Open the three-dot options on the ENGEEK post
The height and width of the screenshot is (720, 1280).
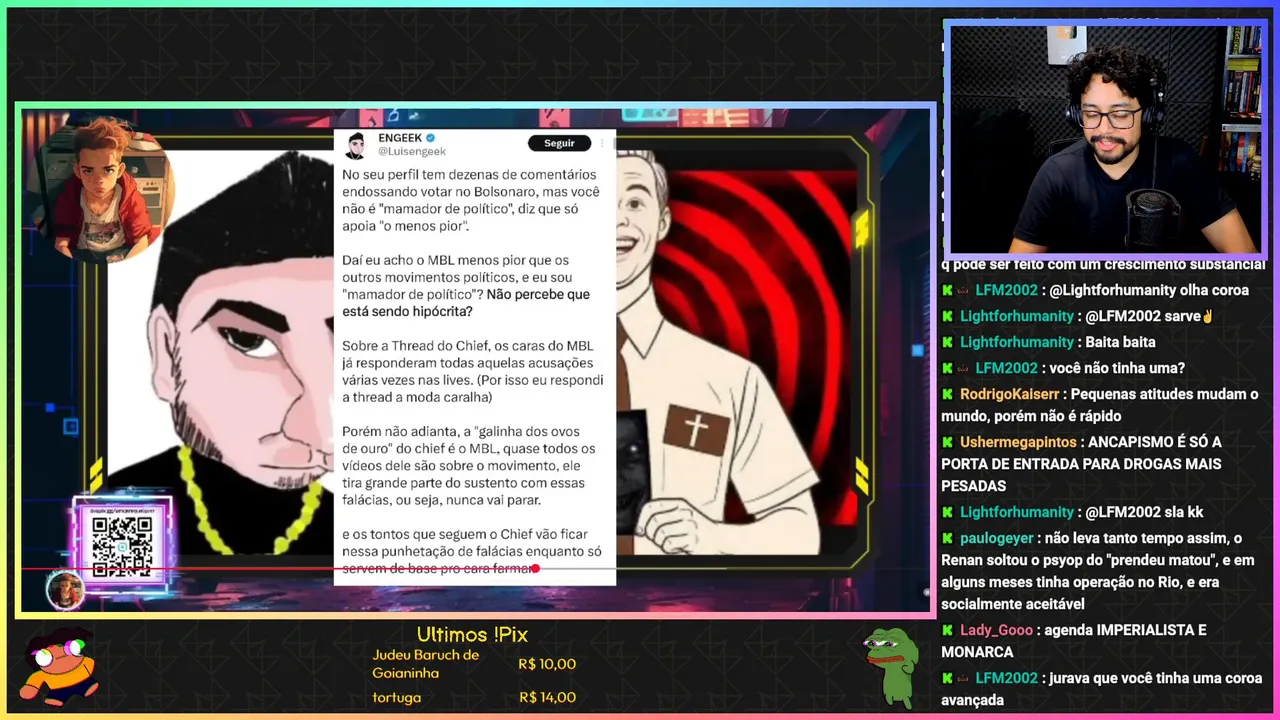[x=602, y=143]
